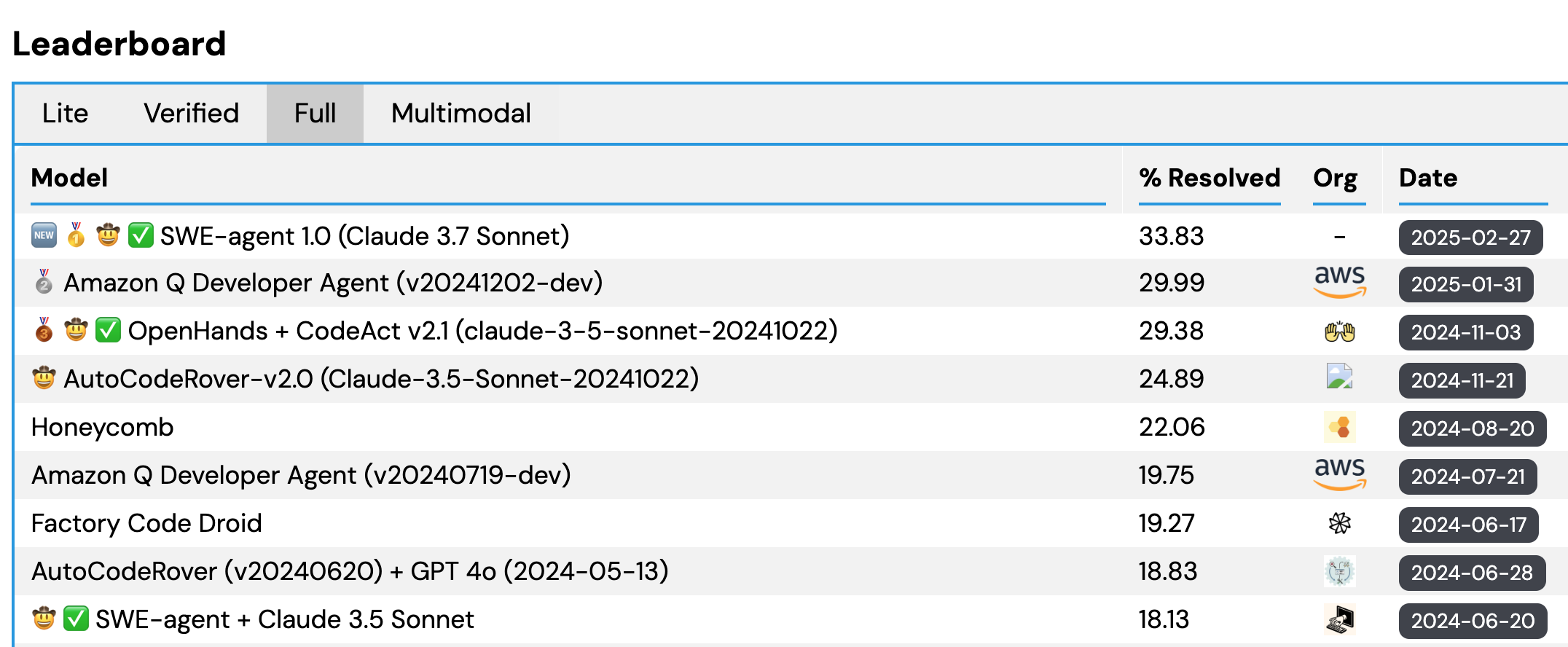Click the 2025-02-27 date badge

tap(1470, 238)
